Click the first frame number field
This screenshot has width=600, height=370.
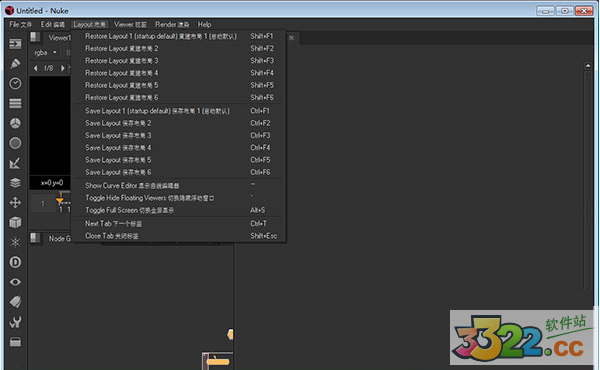click(x=42, y=204)
